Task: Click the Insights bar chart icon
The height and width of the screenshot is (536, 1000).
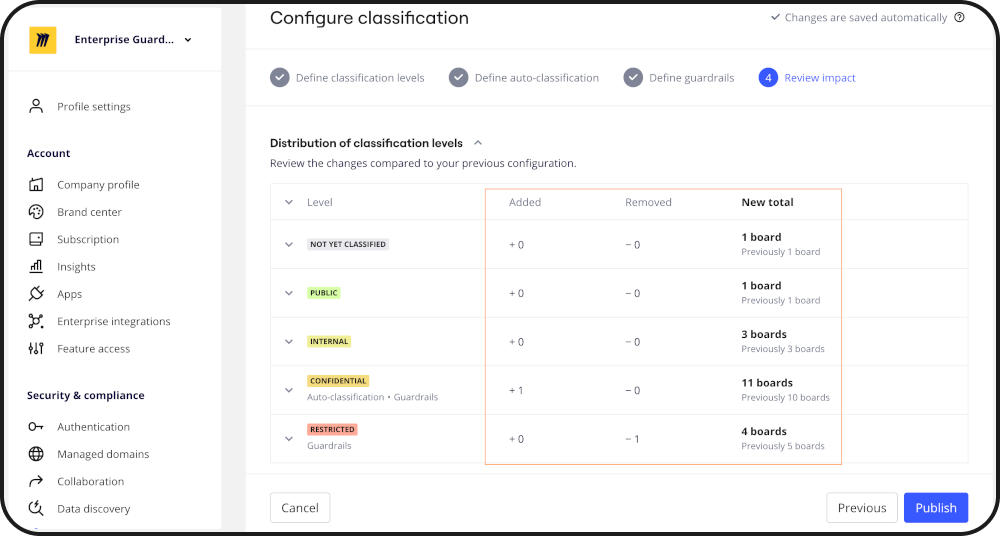Action: 36,267
